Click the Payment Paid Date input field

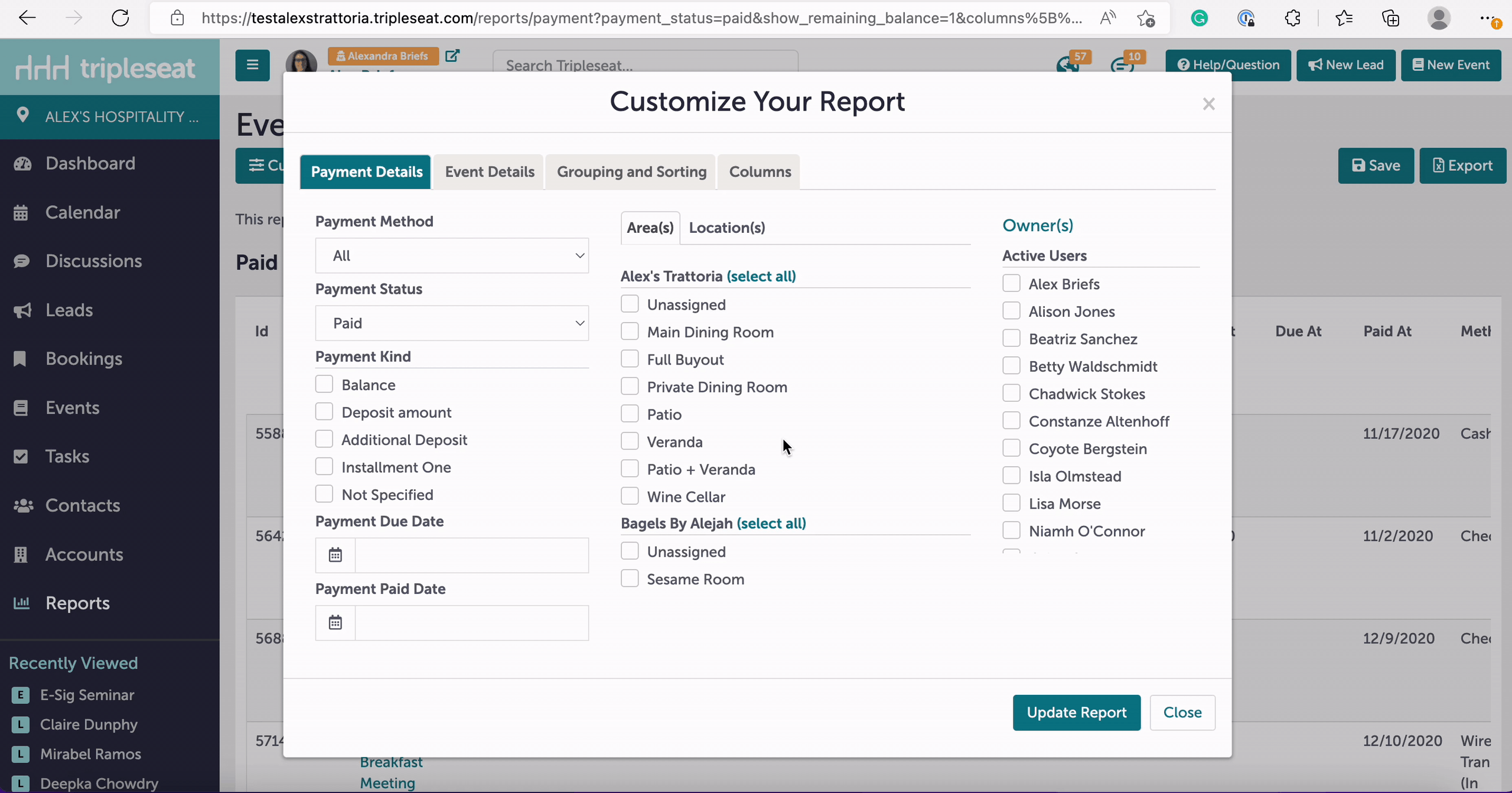click(472, 622)
